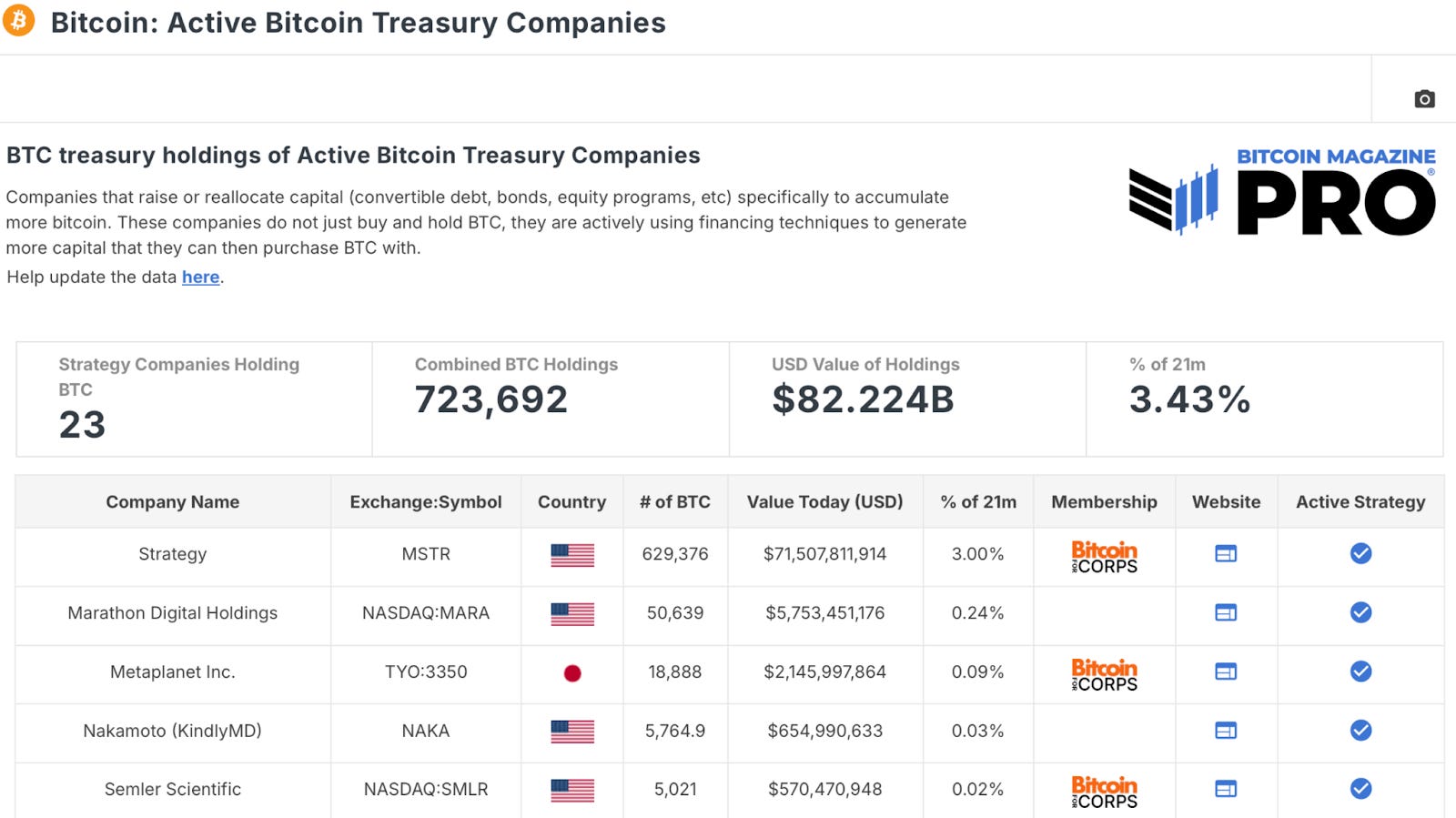Click the Bitcoin logo beside the page title

[x=18, y=22]
